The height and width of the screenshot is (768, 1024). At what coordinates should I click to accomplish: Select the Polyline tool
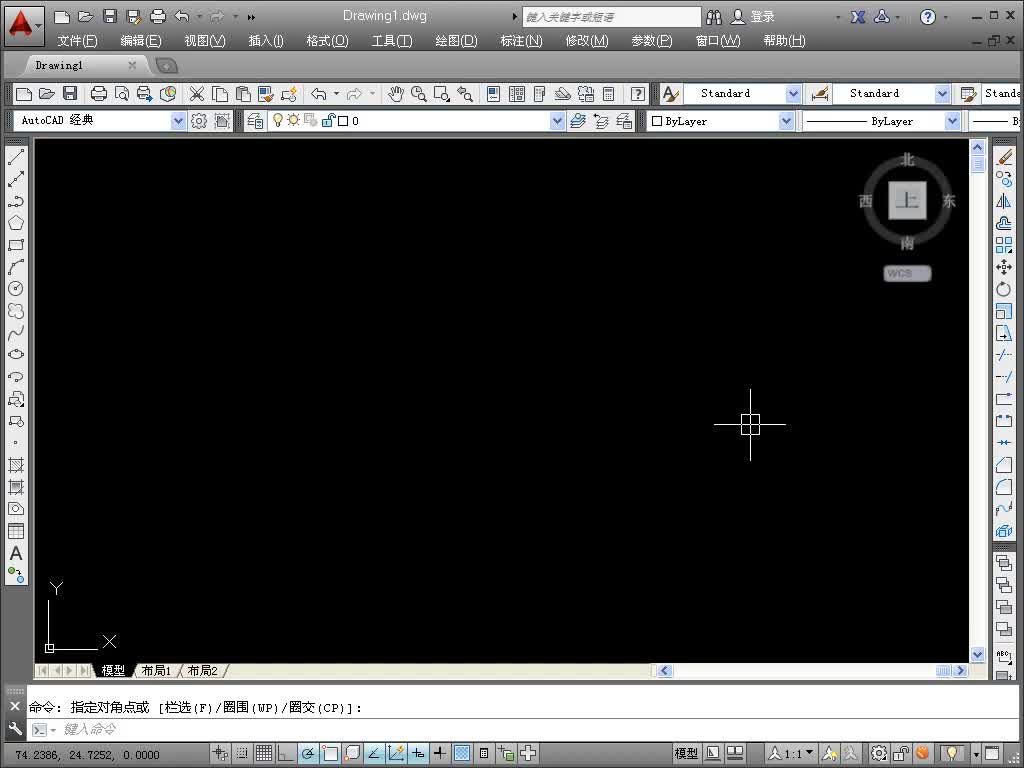[16, 200]
